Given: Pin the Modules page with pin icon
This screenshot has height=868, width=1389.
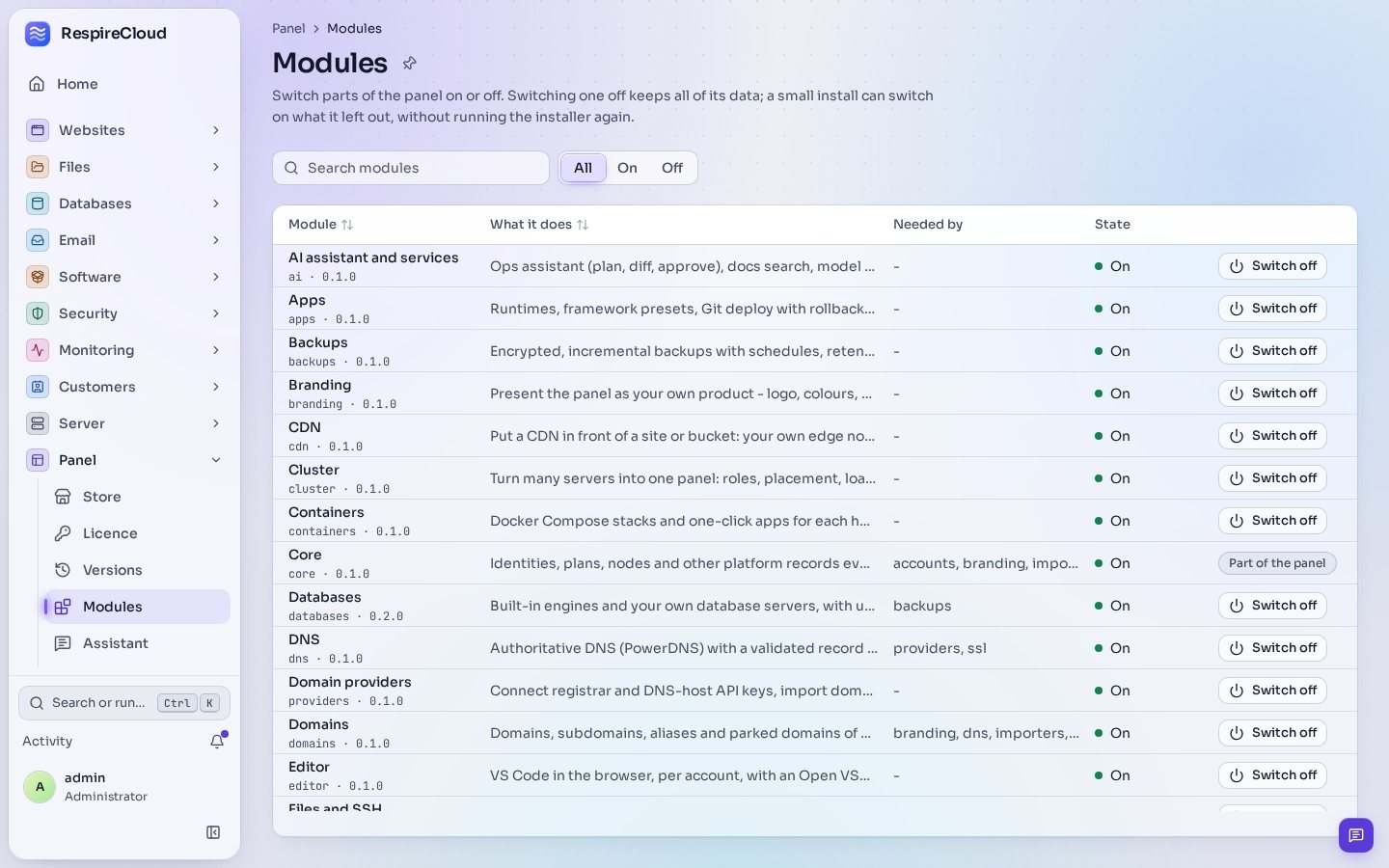Looking at the screenshot, I should click(409, 63).
